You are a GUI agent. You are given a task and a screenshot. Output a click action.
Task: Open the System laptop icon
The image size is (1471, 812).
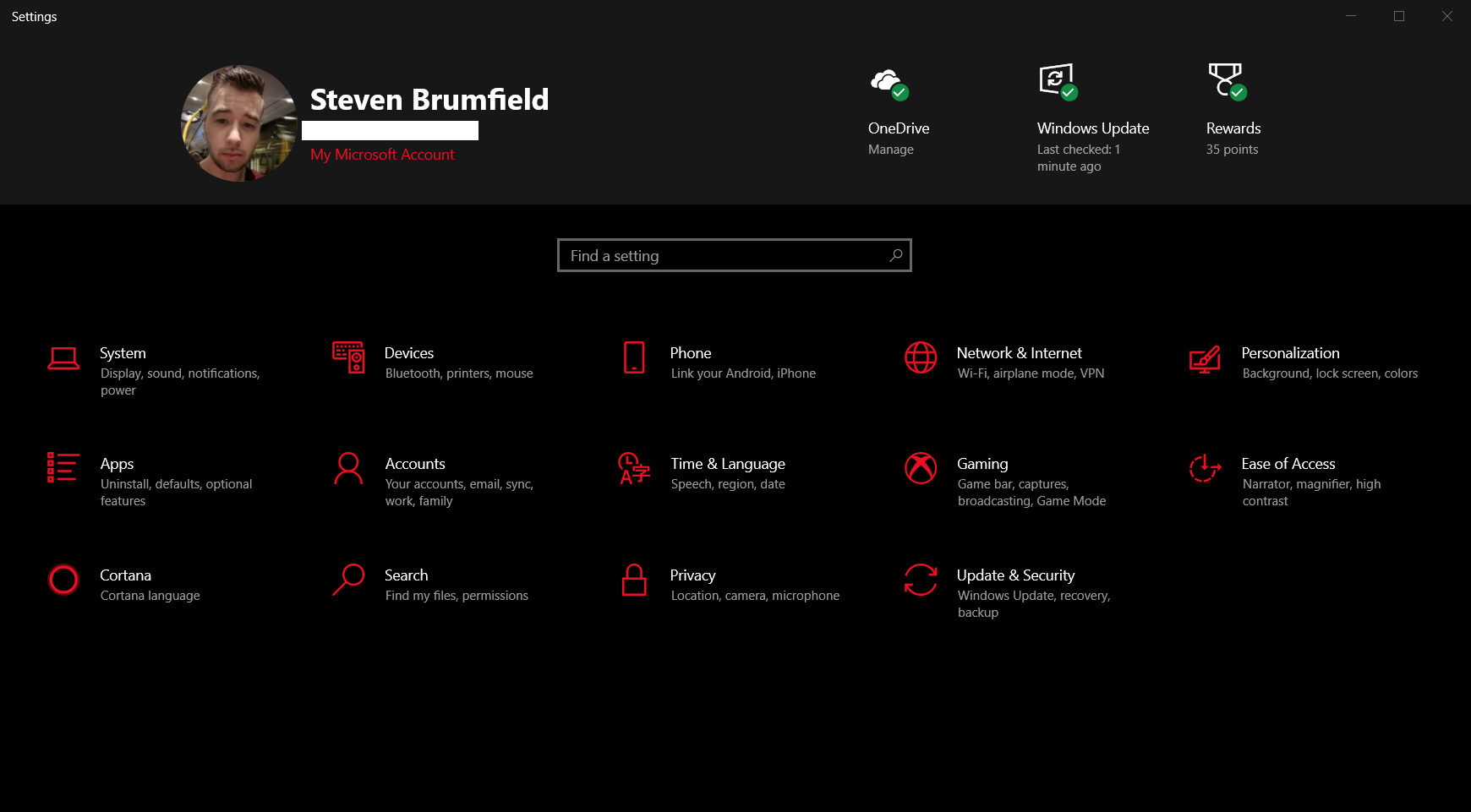[63, 358]
